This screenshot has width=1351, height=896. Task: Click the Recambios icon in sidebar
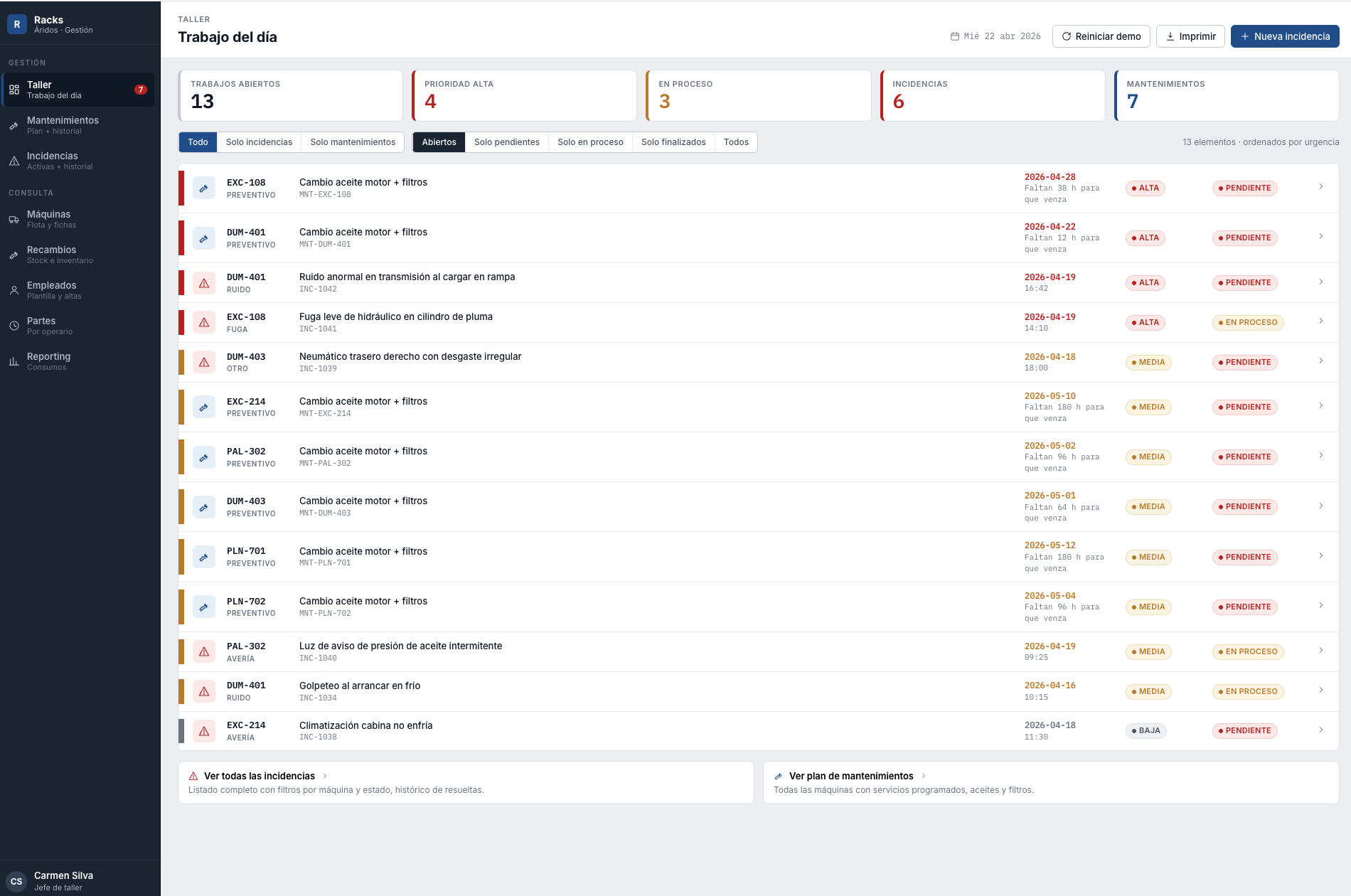(14, 255)
